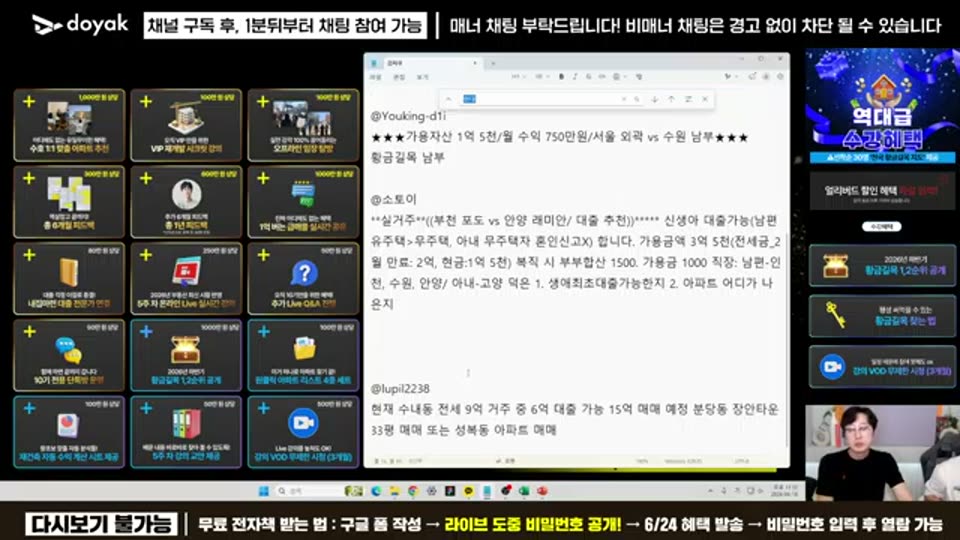Open the 편집 menu in Notepad
Screen dimensions: 960x540
coord(399,77)
